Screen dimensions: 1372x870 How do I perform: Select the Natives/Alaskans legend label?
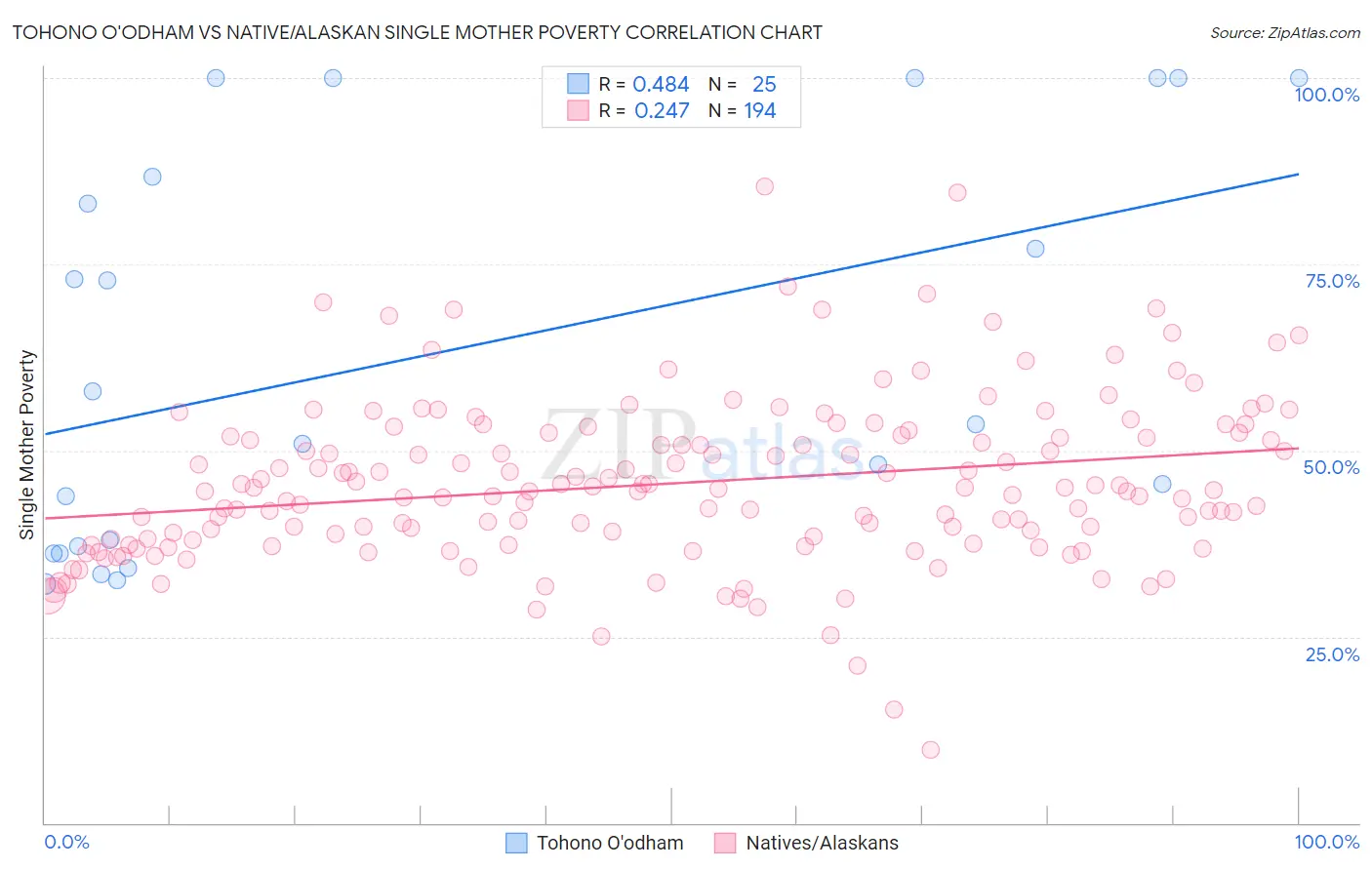[822, 843]
